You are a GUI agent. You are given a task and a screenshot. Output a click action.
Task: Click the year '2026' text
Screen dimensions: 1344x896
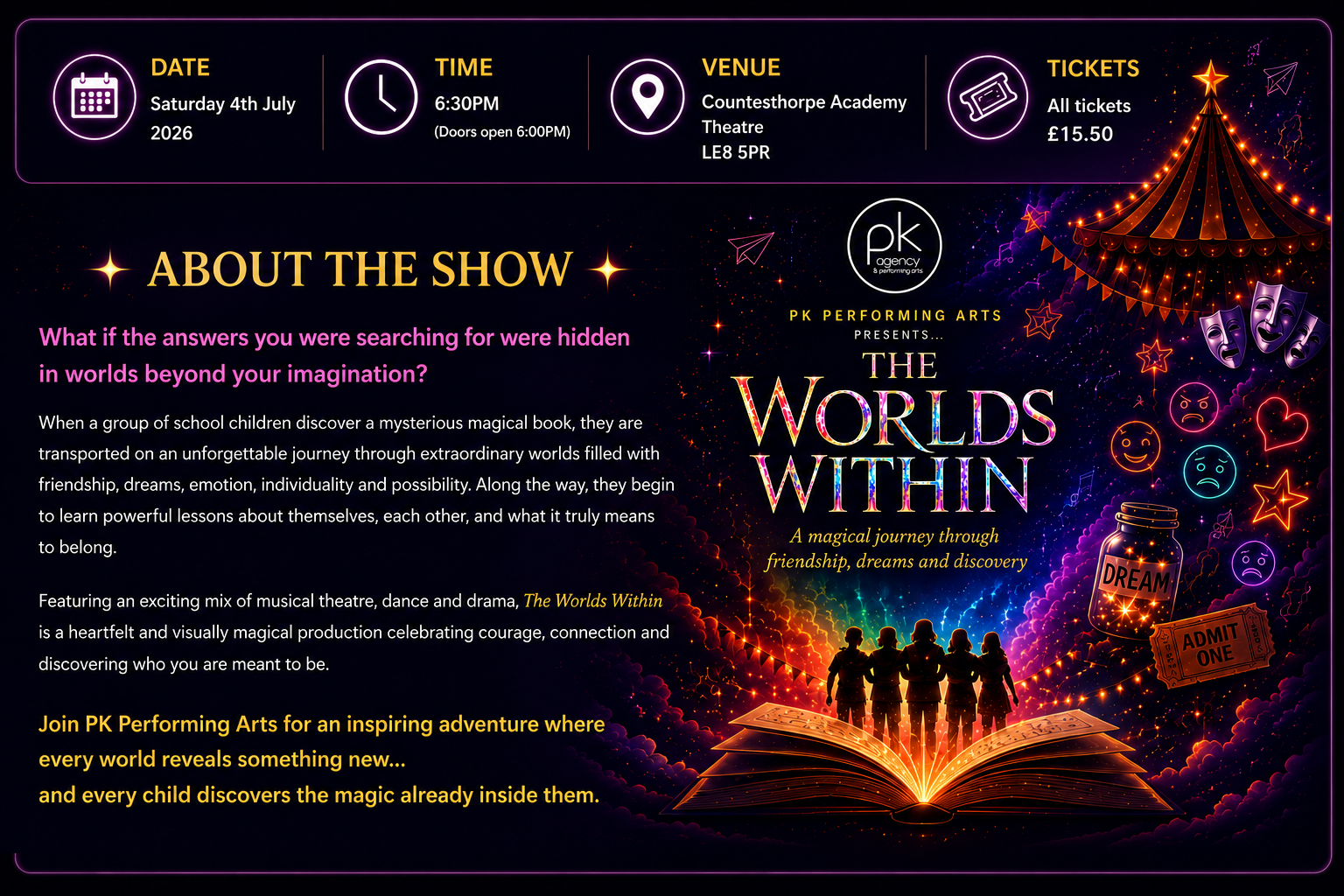click(171, 133)
